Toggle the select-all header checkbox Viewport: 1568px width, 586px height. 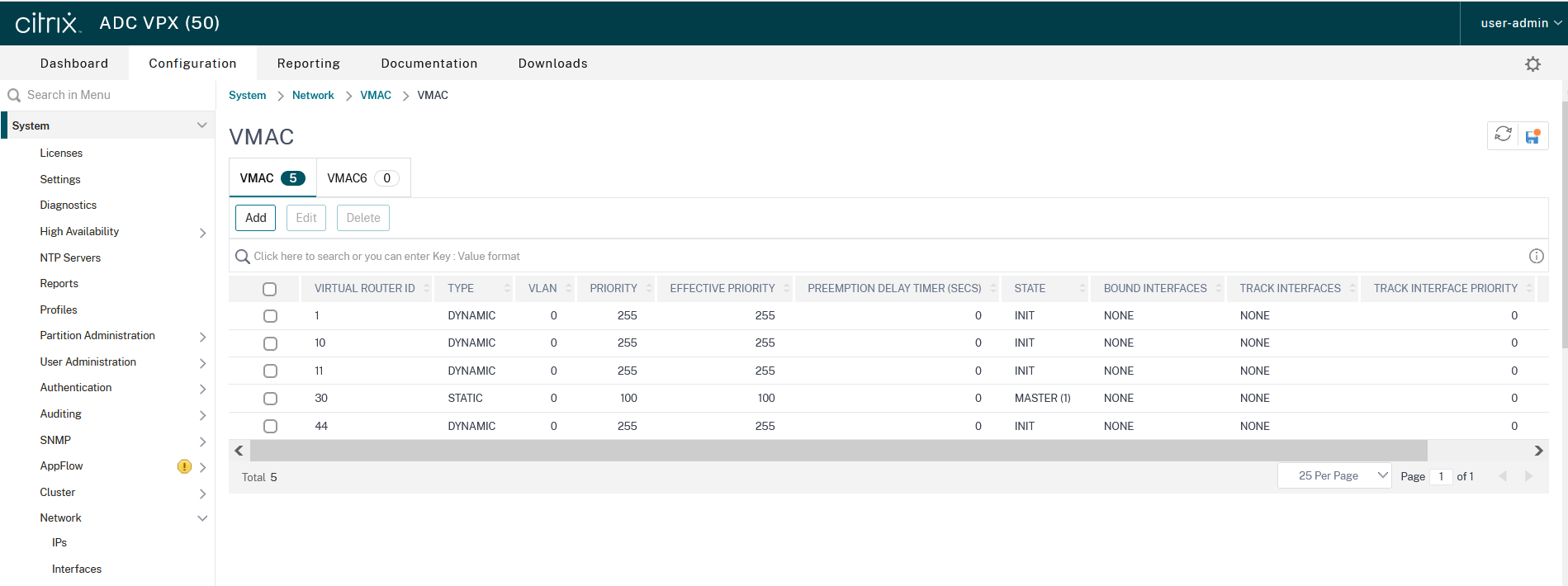tap(269, 289)
